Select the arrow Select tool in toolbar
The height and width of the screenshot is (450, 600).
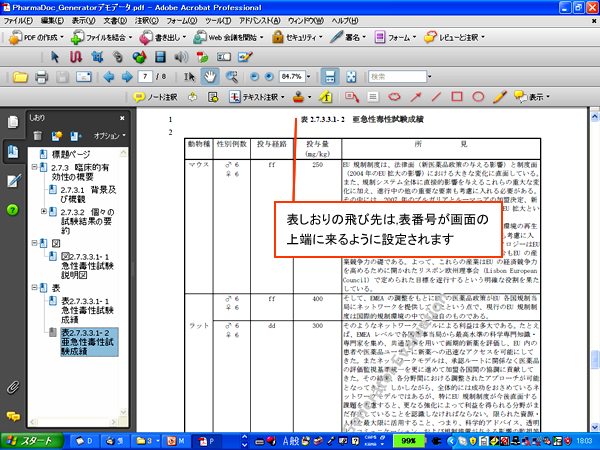[x=55, y=57]
